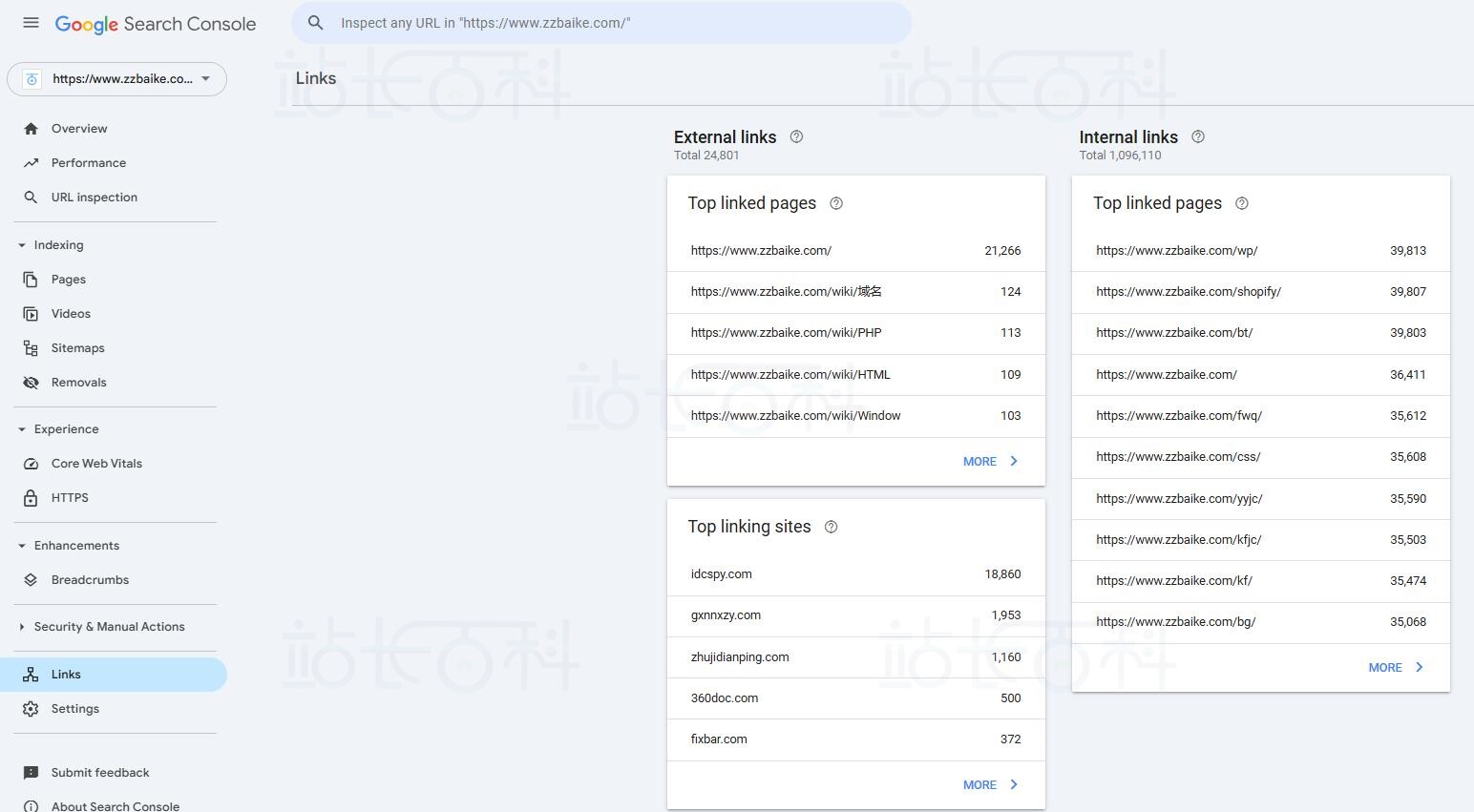Viewport: 1474px width, 812px height.
Task: Open the hamburger main menu
Action: 31,23
